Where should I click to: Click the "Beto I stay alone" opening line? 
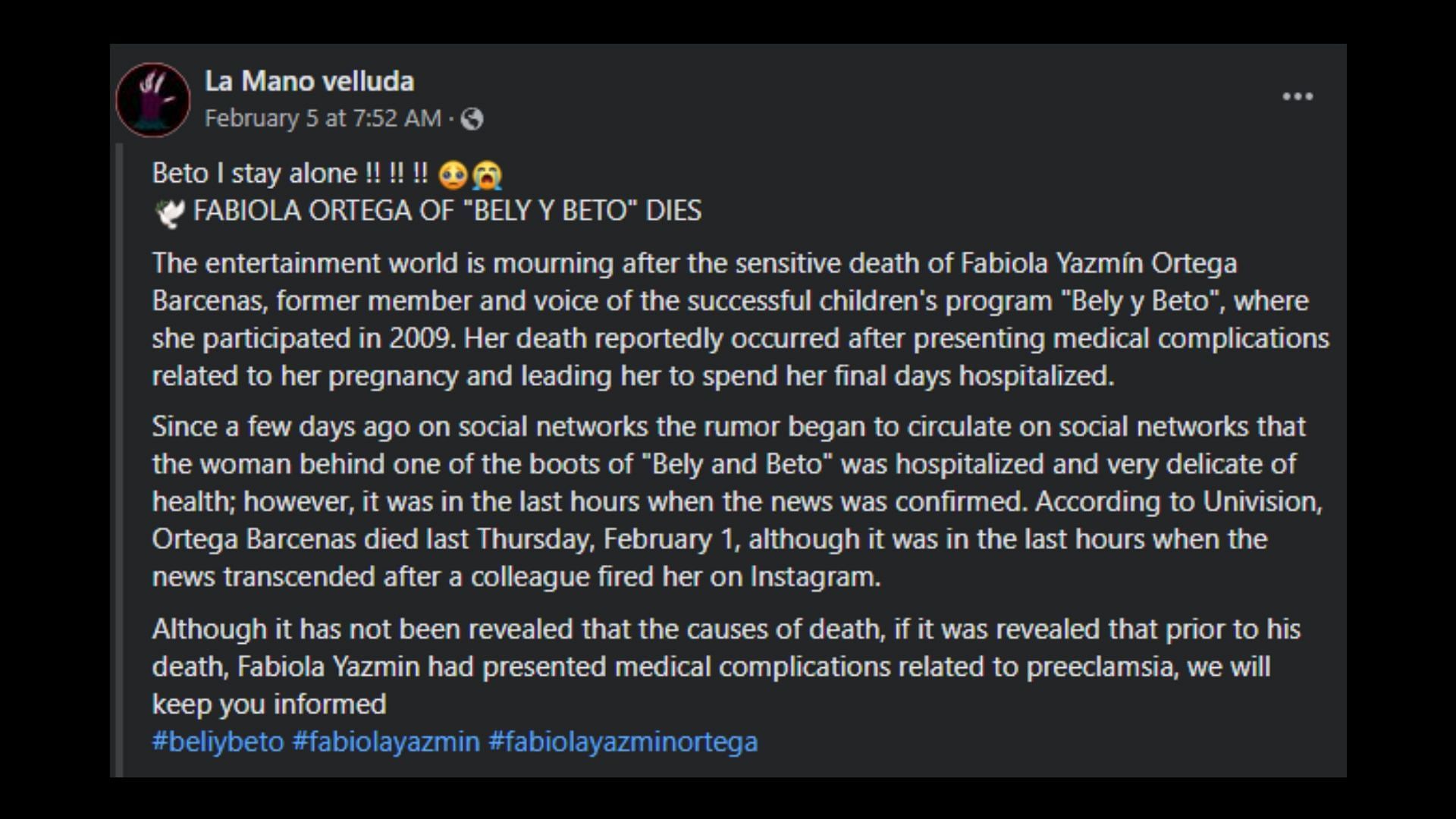290,174
